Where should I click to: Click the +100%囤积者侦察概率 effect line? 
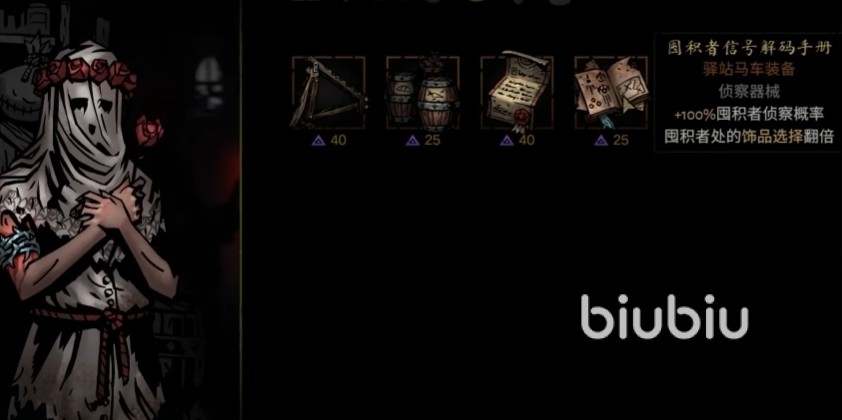[x=749, y=114]
